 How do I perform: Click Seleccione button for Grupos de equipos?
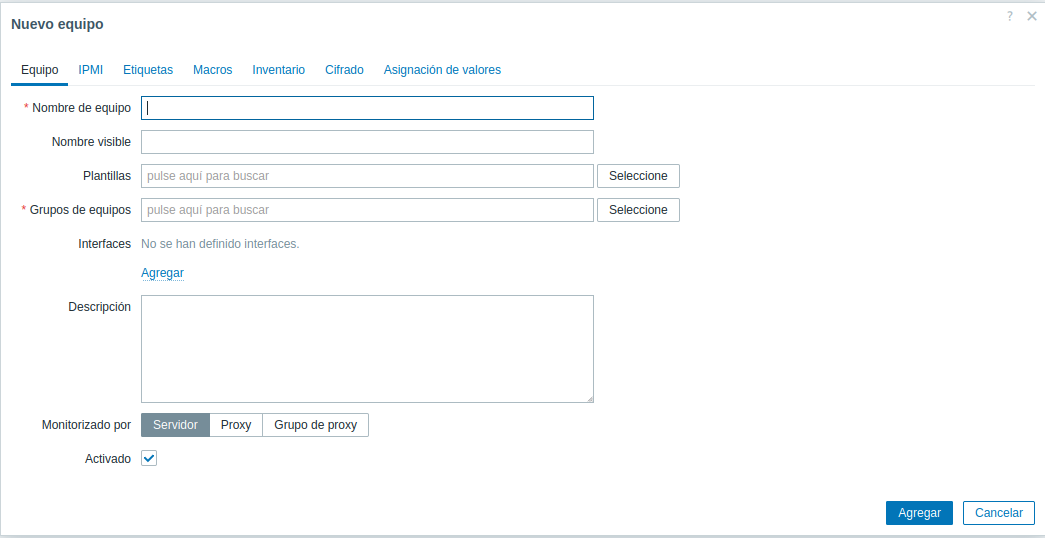pyautogui.click(x=638, y=210)
